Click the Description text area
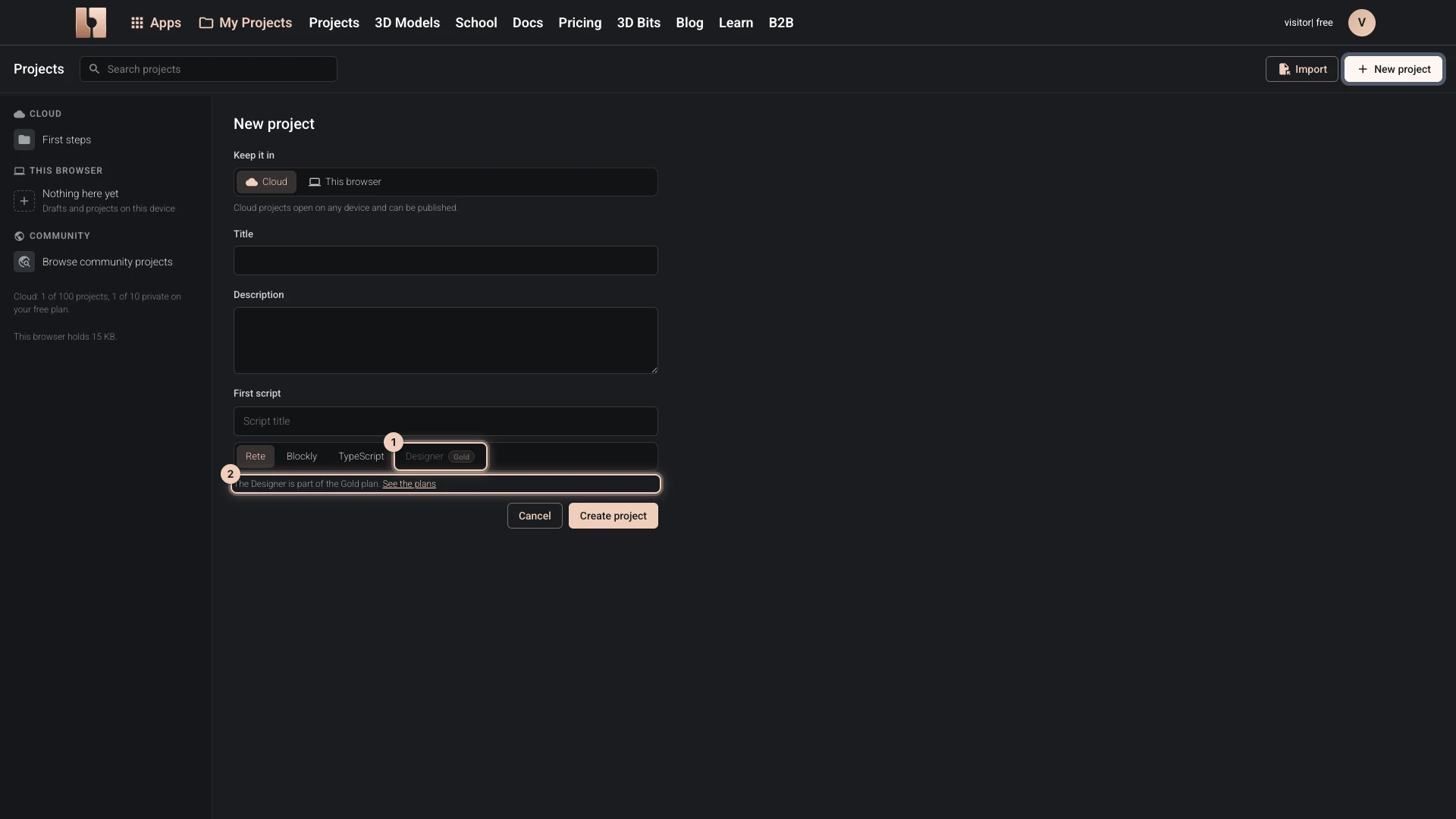 point(446,340)
